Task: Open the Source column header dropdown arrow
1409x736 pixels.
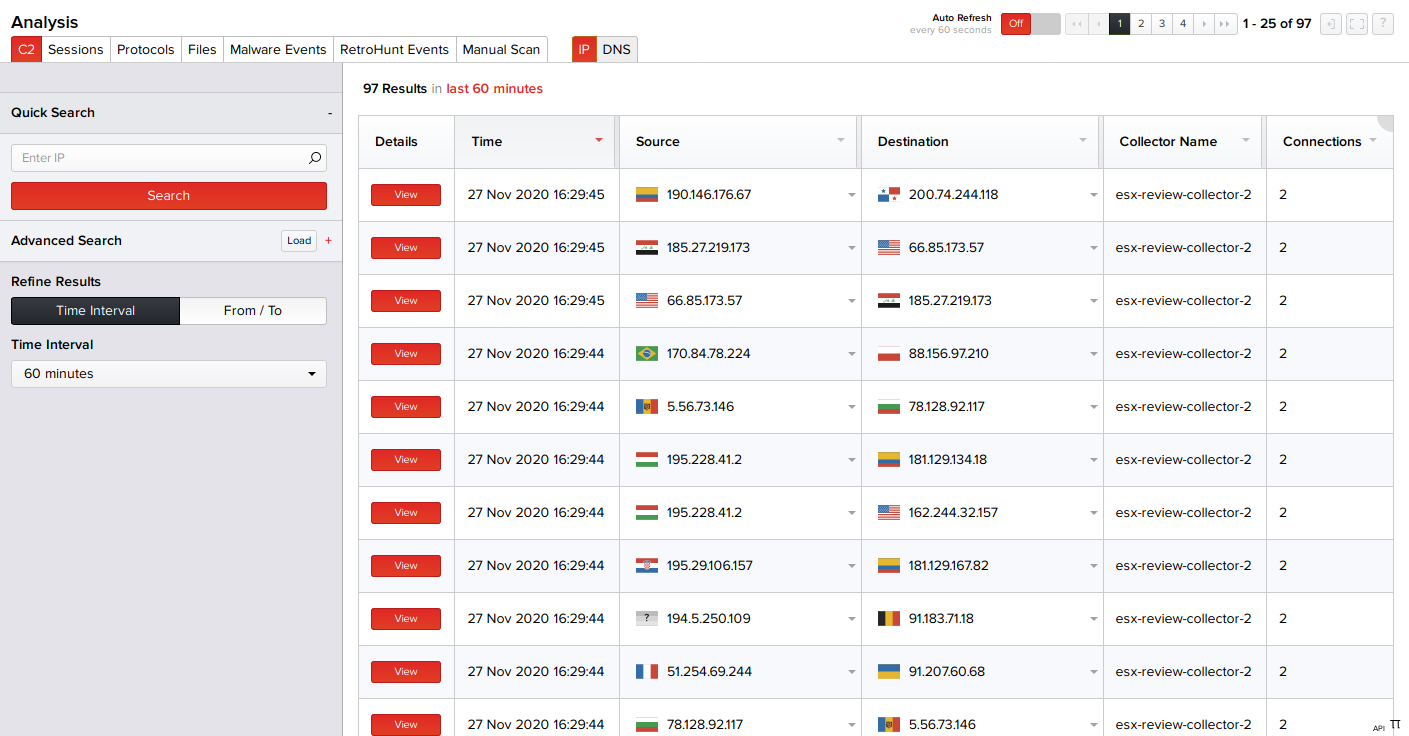Action: 841,140
